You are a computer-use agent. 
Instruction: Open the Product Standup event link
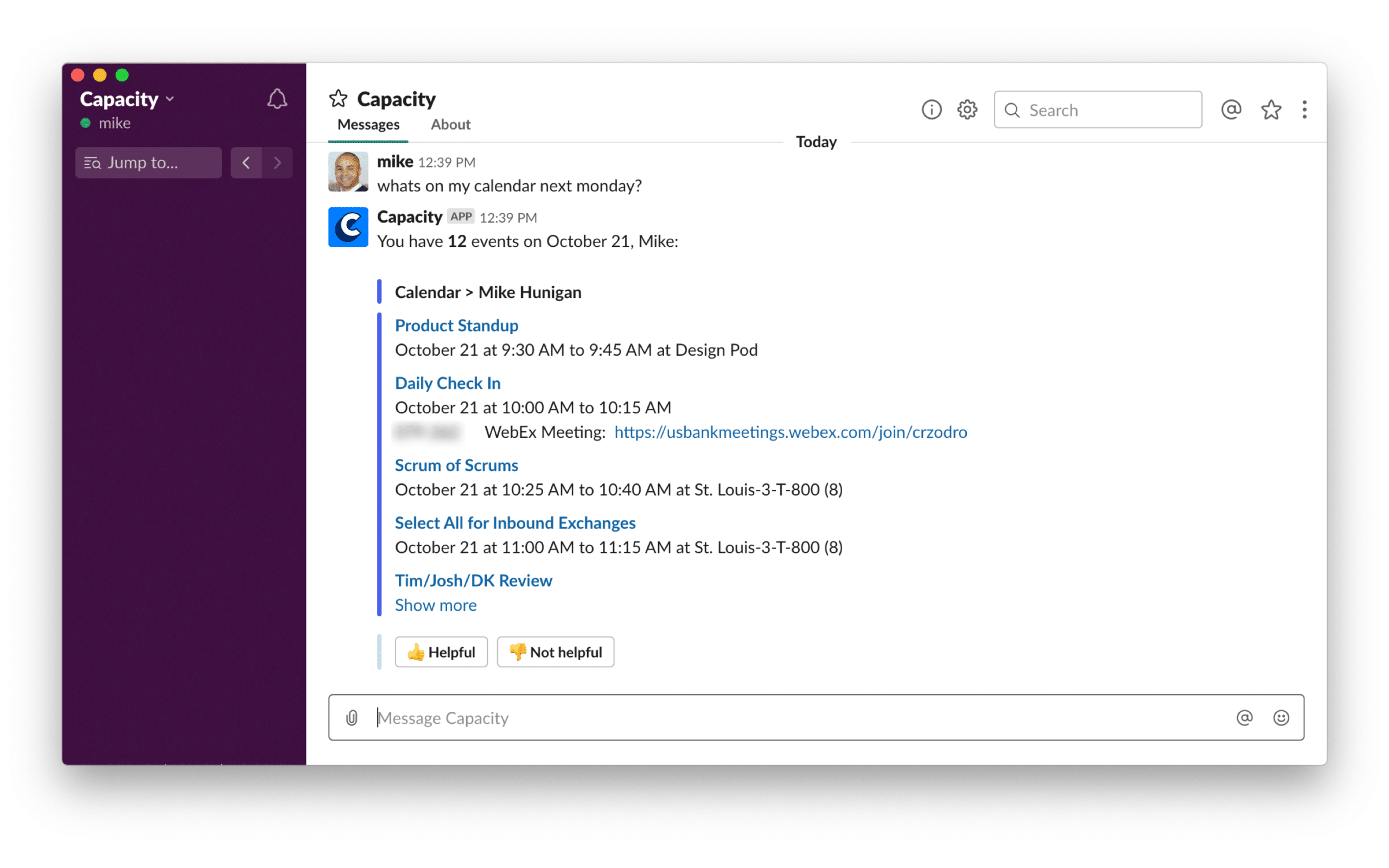click(x=456, y=325)
